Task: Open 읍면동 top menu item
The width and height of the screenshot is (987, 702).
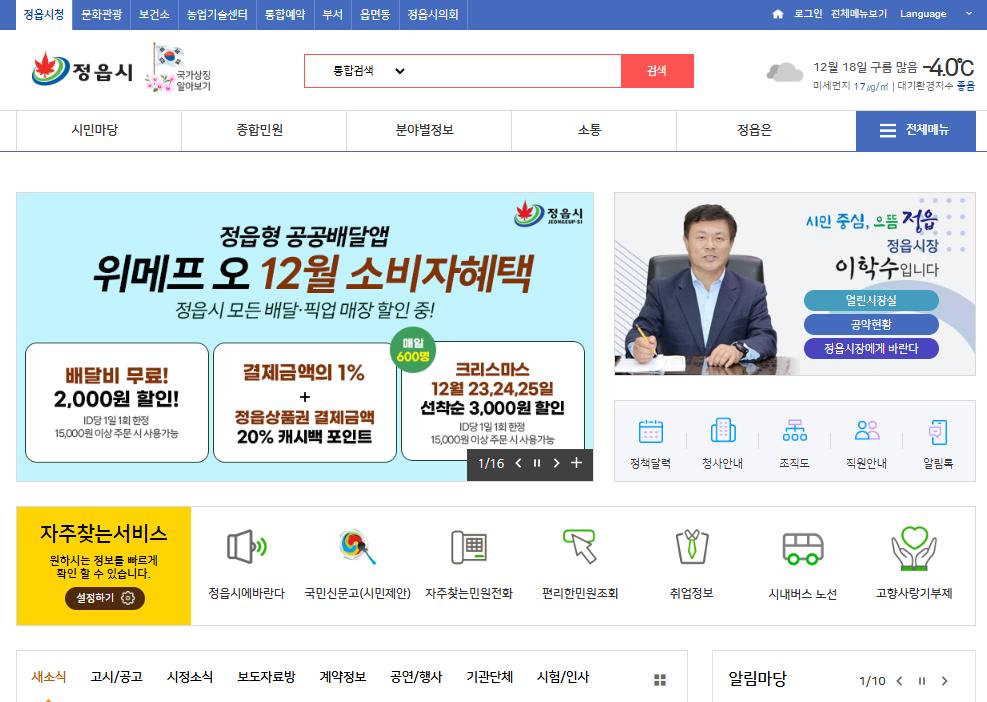Action: 375,14
